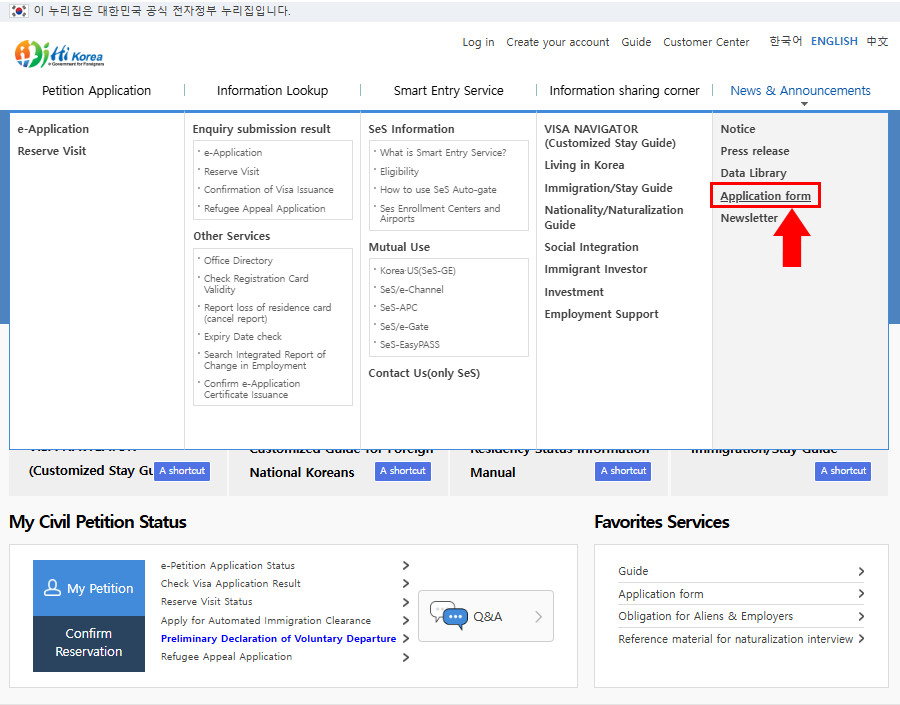Expand arrow next to e-Petition Application Status

pos(406,566)
